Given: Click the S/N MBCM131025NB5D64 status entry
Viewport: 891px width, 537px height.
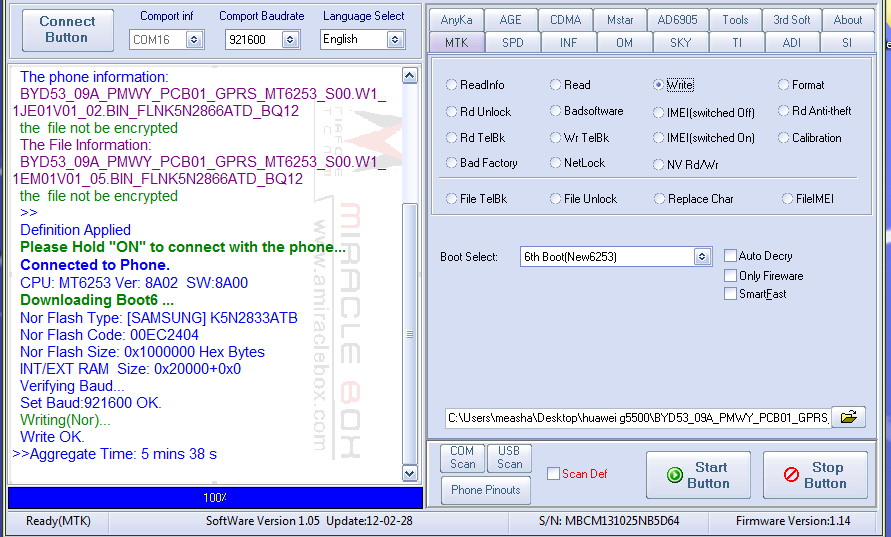Looking at the screenshot, I should pyautogui.click(x=609, y=521).
